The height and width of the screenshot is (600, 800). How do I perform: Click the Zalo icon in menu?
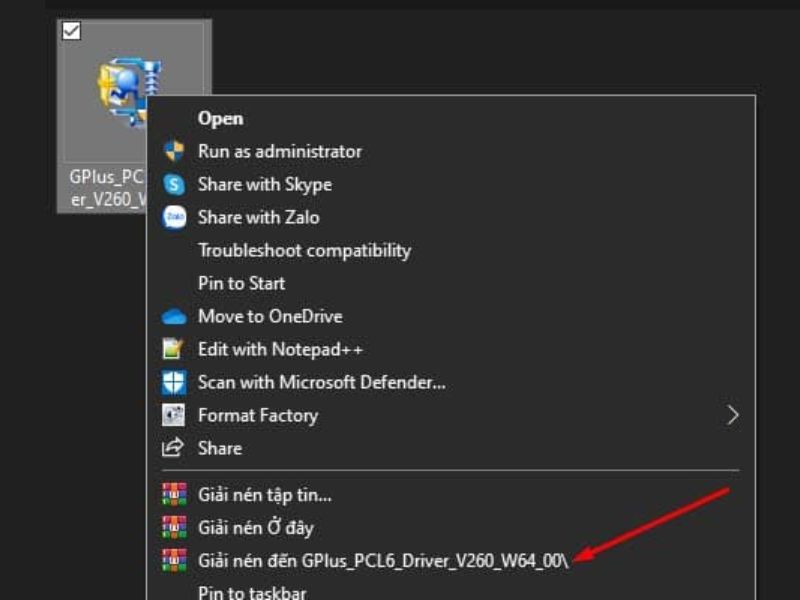(x=174, y=217)
